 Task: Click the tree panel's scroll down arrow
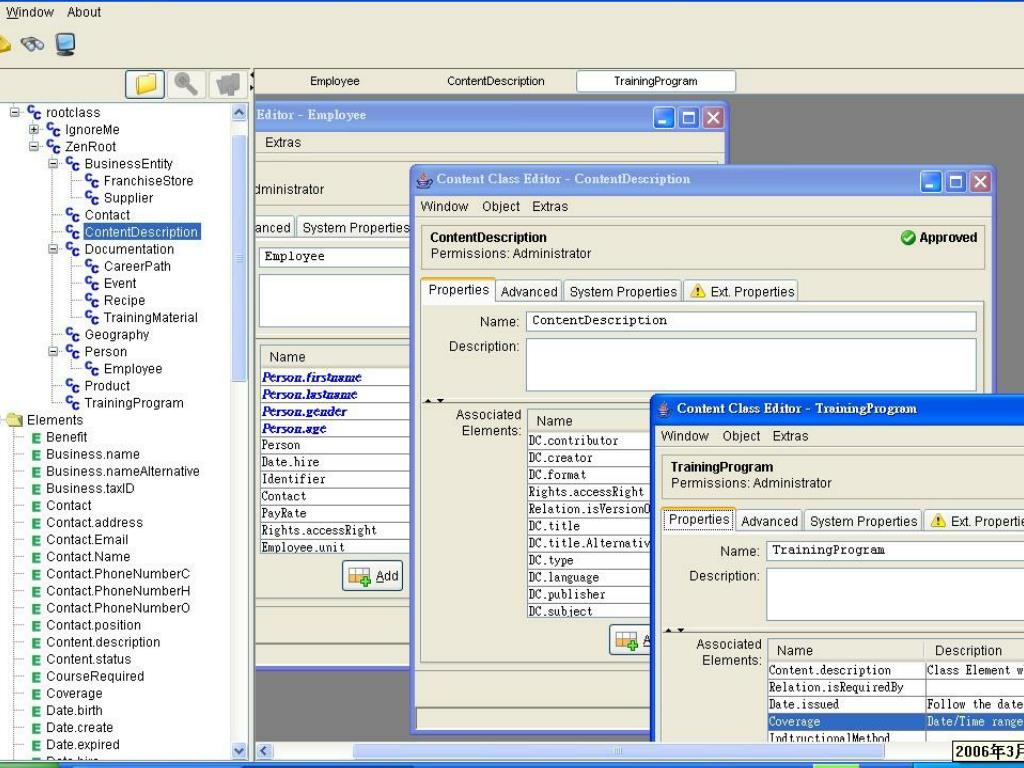(239, 751)
